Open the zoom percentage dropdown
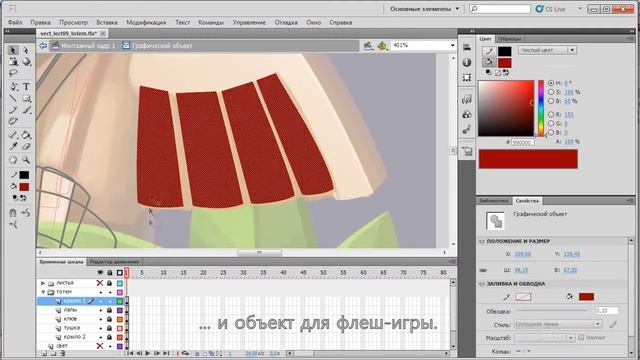 (452, 45)
